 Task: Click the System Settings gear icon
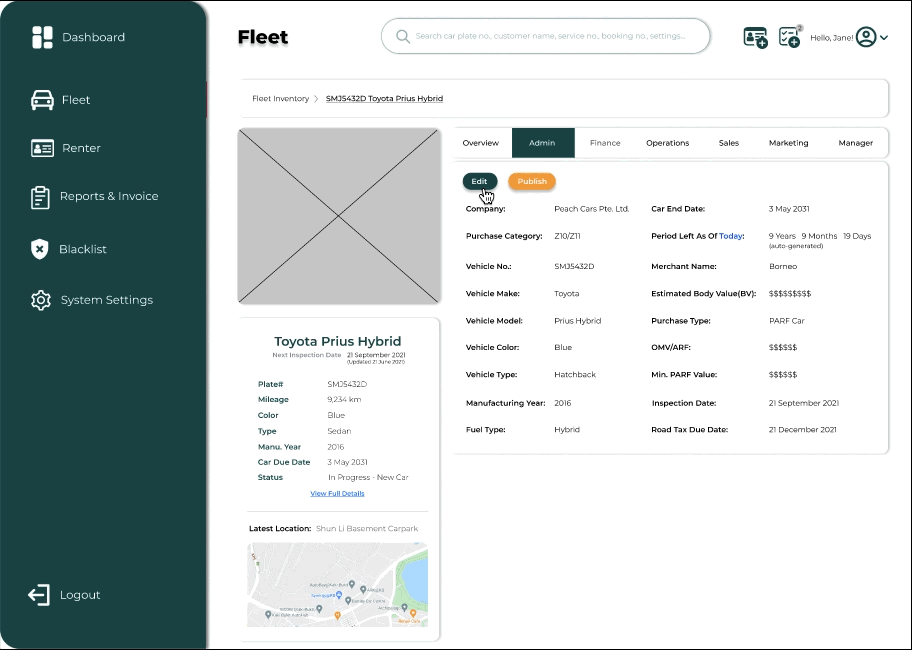coord(41,300)
